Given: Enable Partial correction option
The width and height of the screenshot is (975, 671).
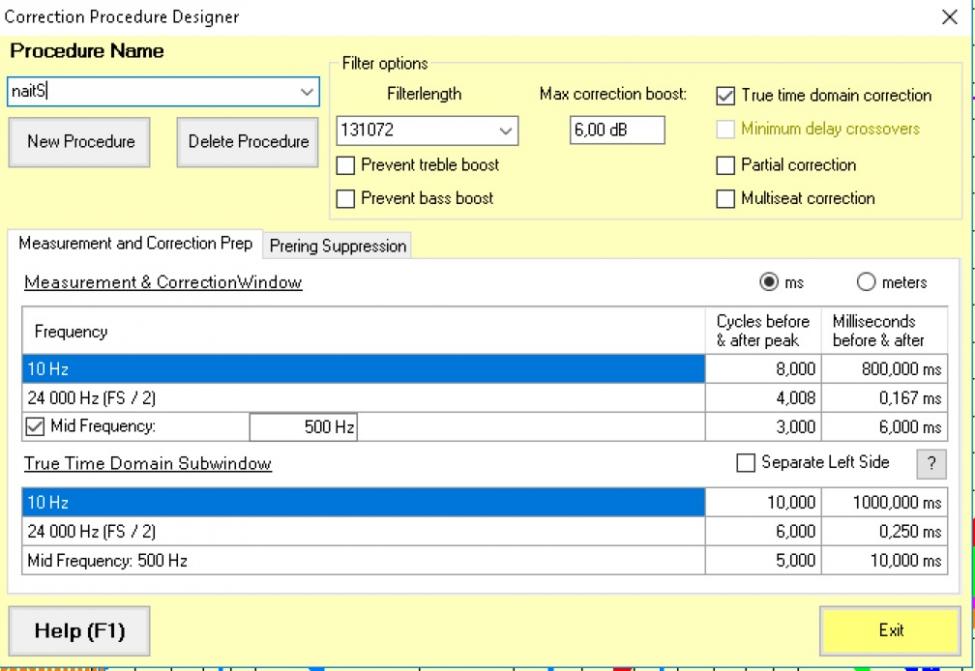Looking at the screenshot, I should point(725,165).
